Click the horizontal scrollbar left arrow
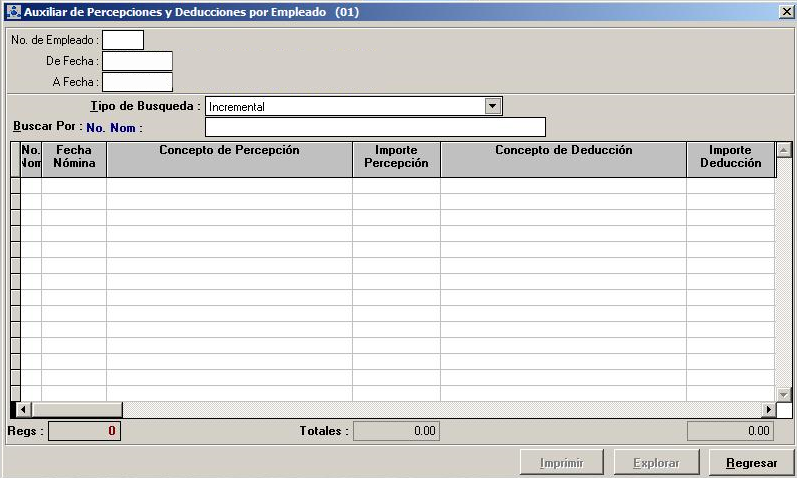 pyautogui.click(x=26, y=410)
